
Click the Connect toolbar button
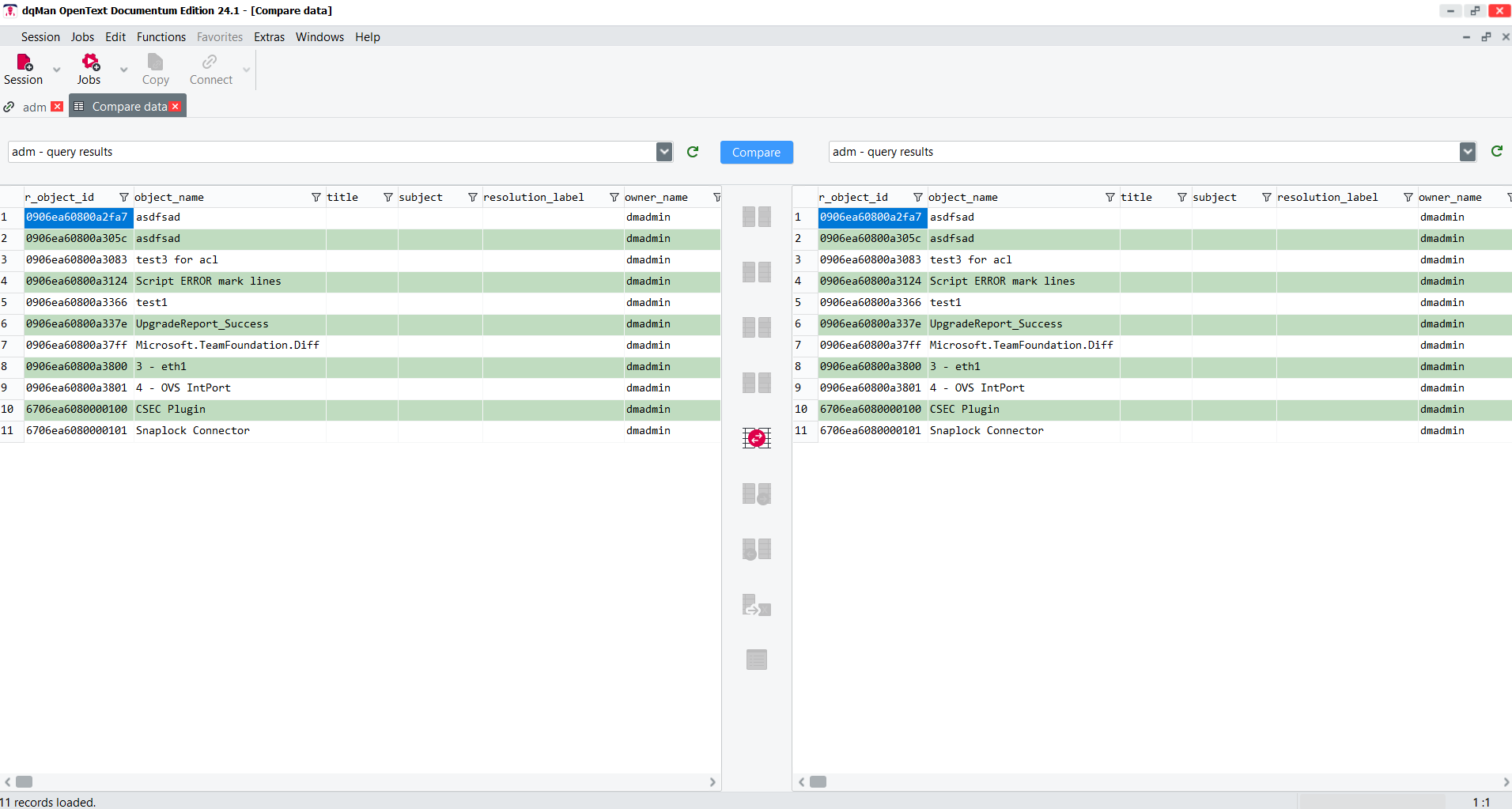click(211, 69)
